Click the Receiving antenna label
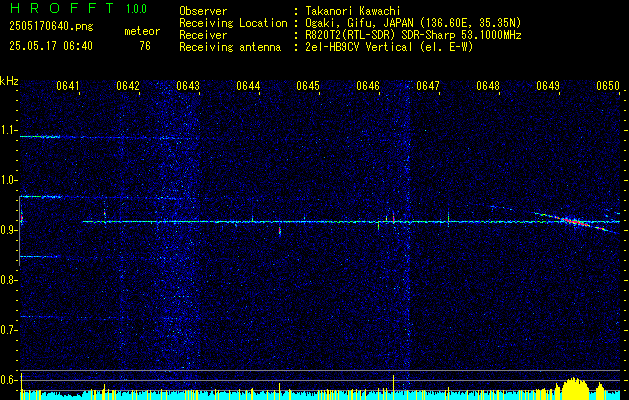 (x=230, y=47)
